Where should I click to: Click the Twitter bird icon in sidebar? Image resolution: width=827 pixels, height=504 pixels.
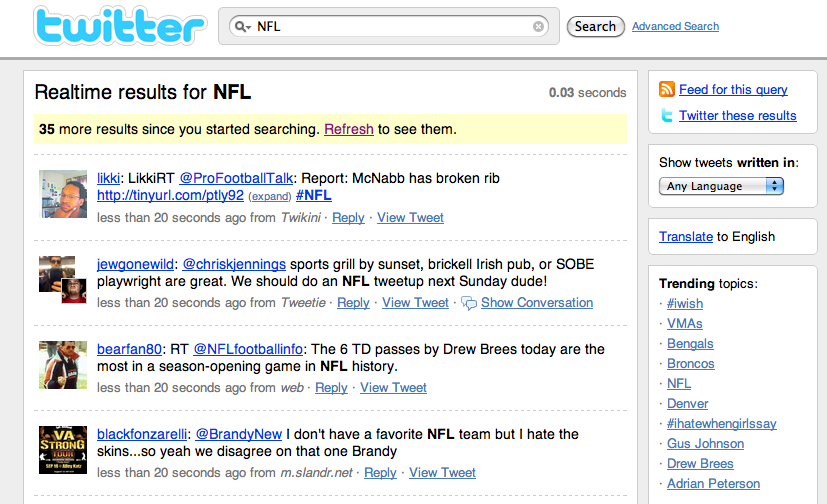point(667,116)
